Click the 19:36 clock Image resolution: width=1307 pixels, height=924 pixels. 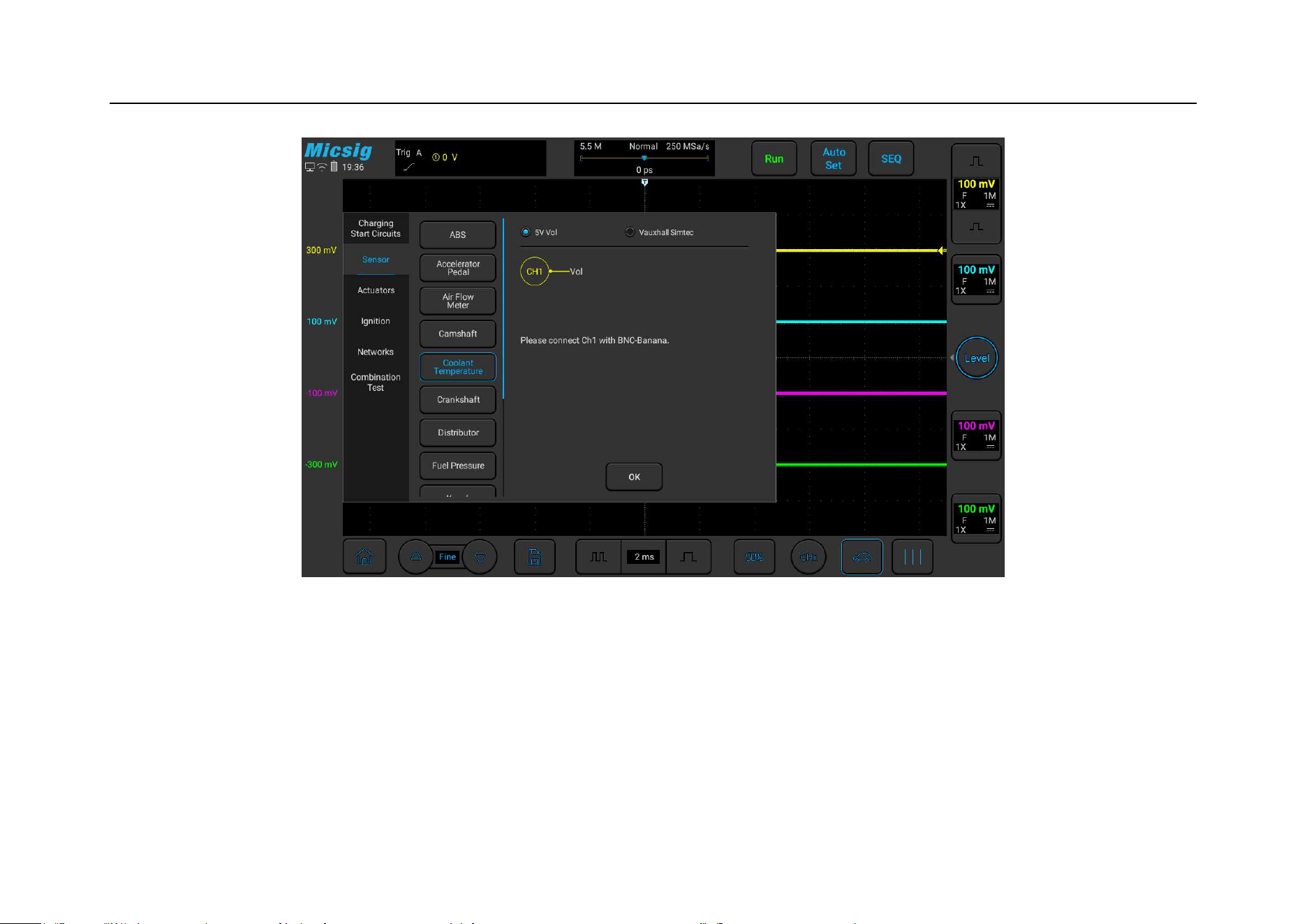(x=353, y=167)
